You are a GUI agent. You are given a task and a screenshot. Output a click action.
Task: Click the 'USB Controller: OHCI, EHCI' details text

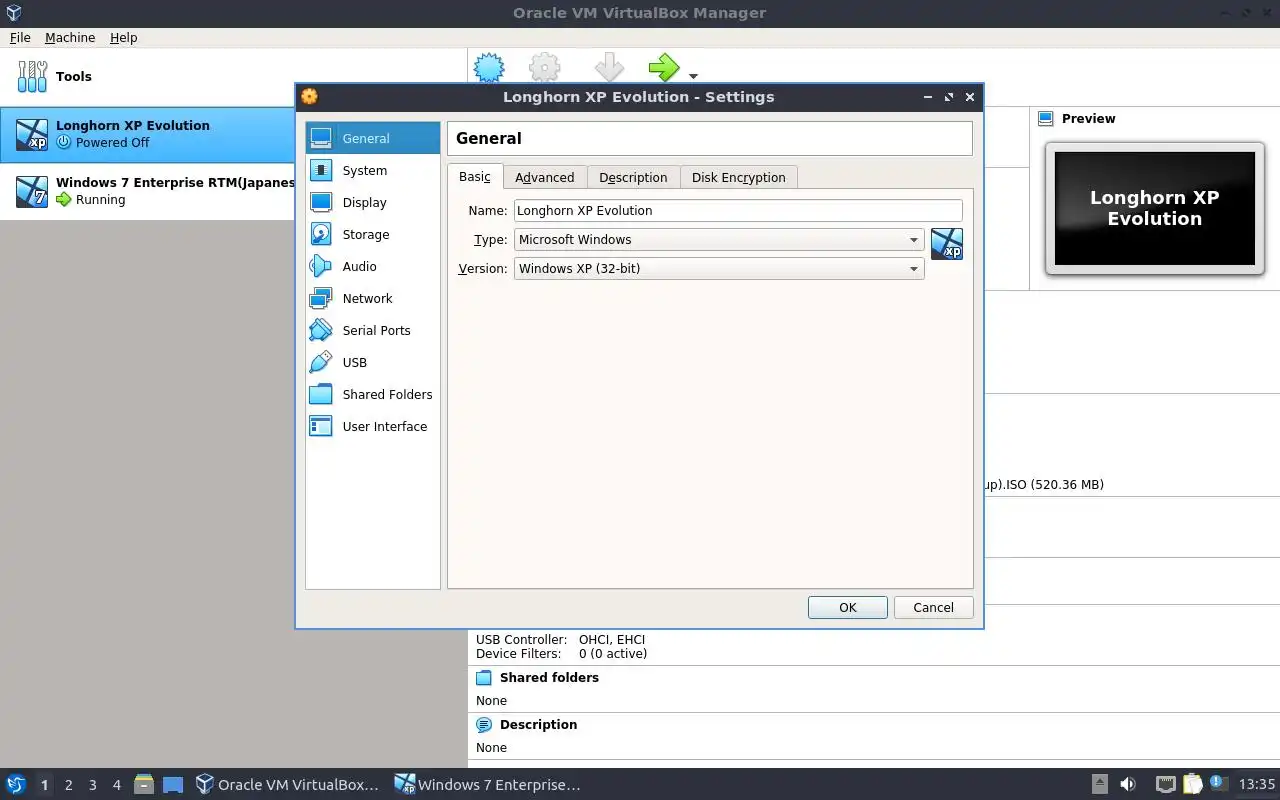click(x=560, y=639)
